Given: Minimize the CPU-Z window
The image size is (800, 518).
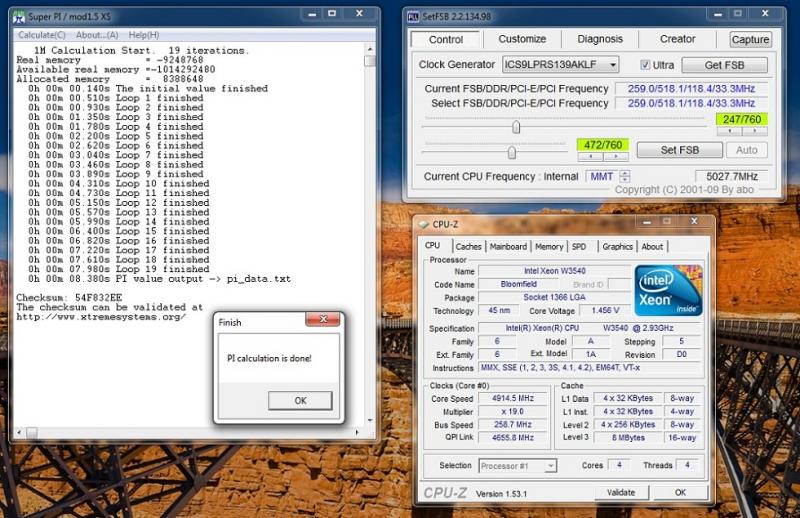Looking at the screenshot, I should 647,222.
